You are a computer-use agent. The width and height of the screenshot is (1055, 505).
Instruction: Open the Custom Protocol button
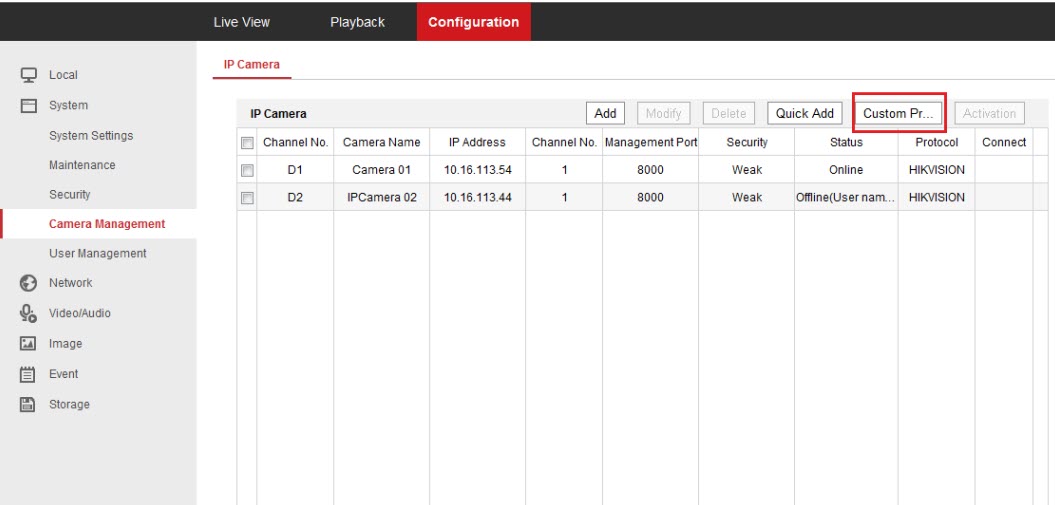(x=897, y=114)
